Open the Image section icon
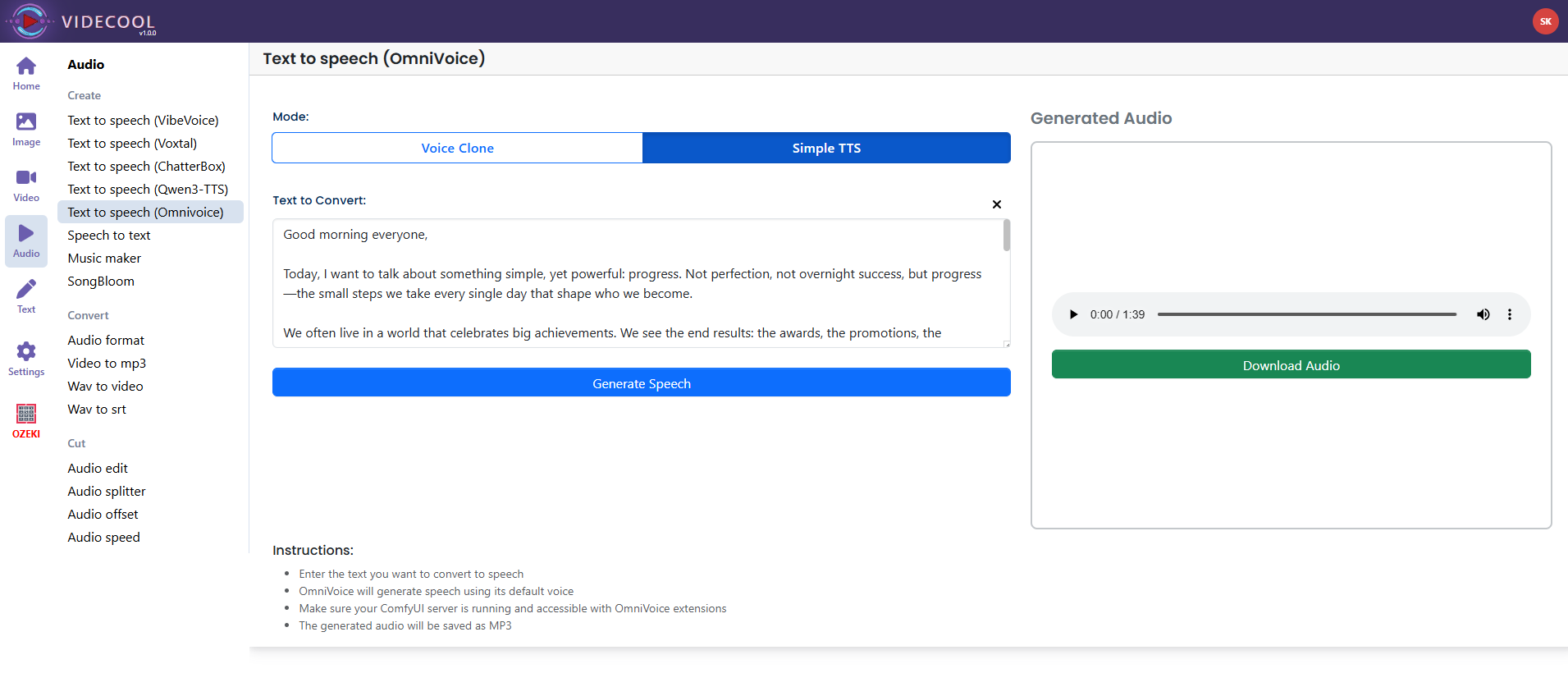The height and width of the screenshot is (696, 1568). (x=26, y=129)
